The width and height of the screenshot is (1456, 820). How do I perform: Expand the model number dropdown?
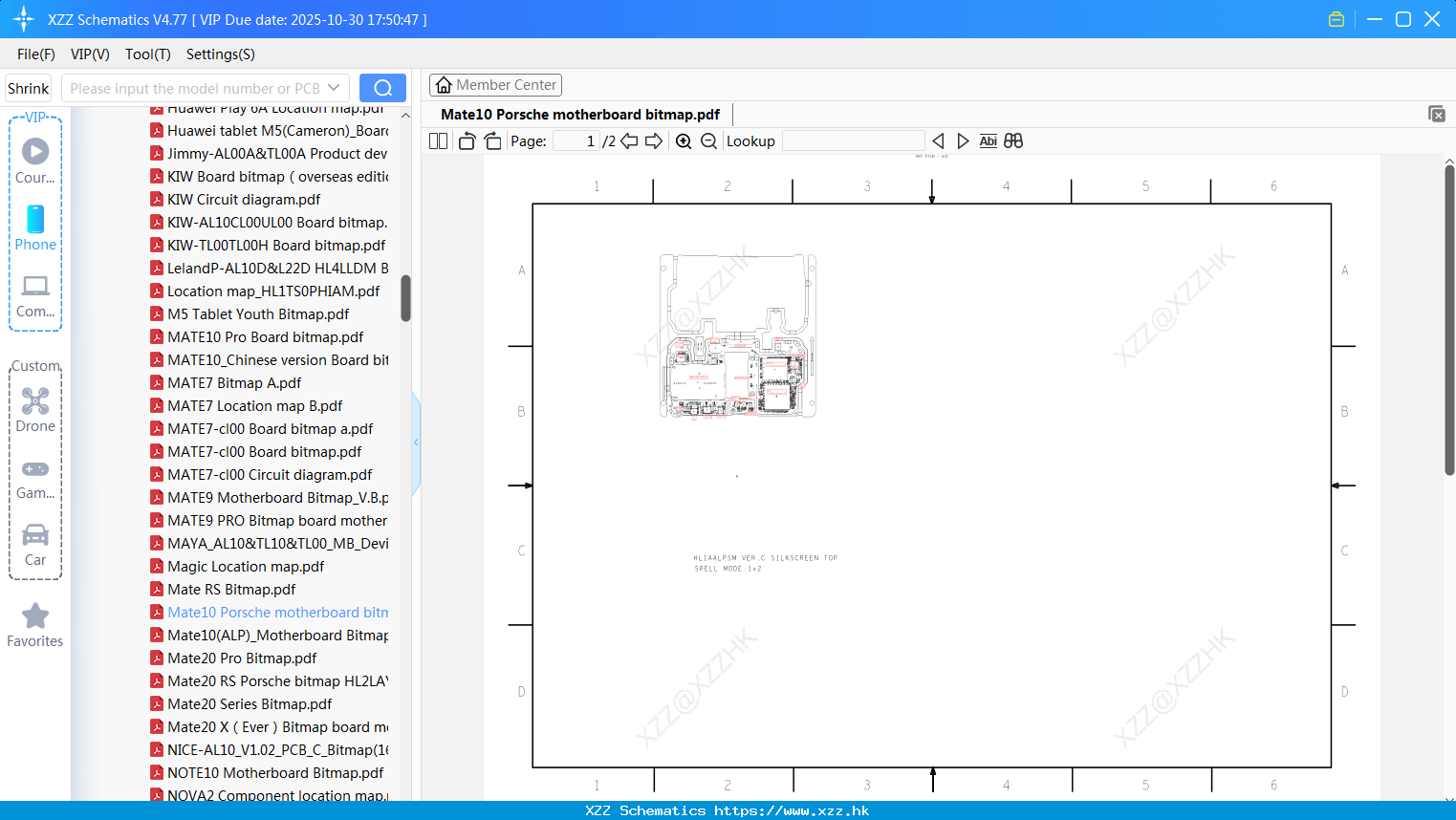[334, 88]
